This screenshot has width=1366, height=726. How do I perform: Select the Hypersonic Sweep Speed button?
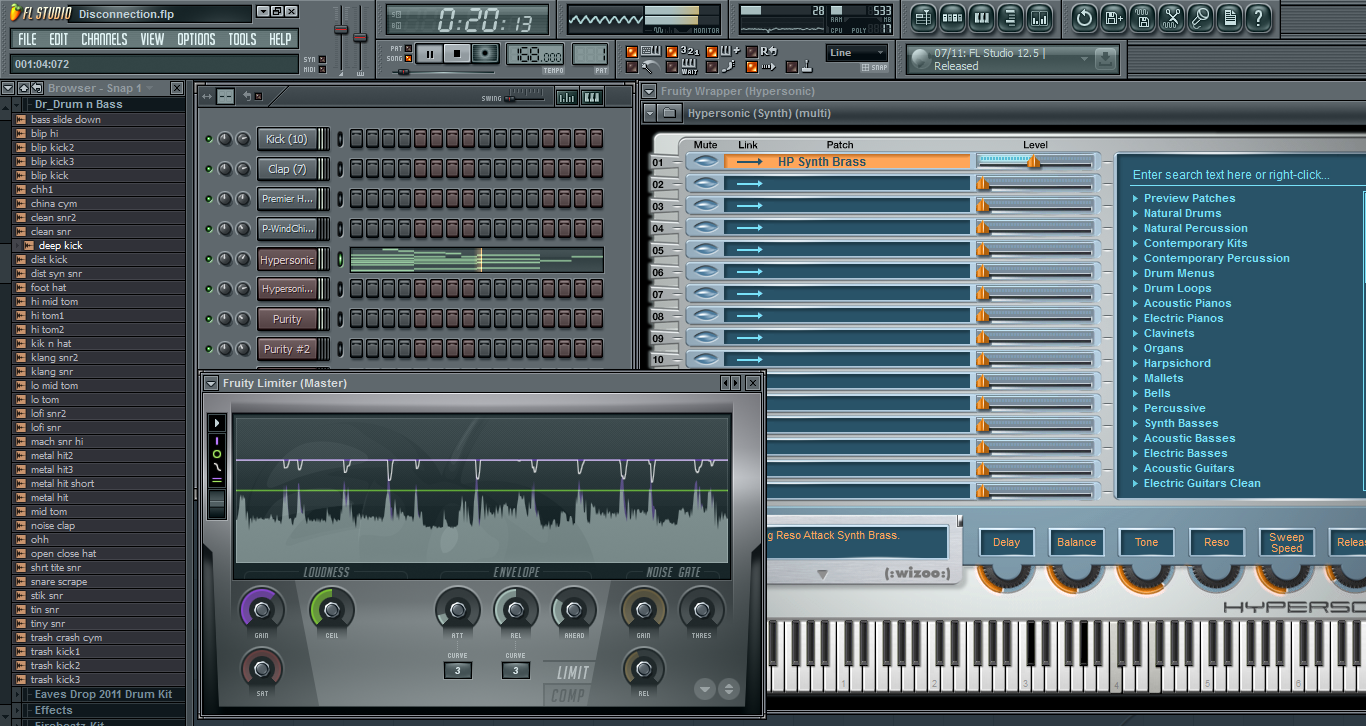(x=1286, y=542)
